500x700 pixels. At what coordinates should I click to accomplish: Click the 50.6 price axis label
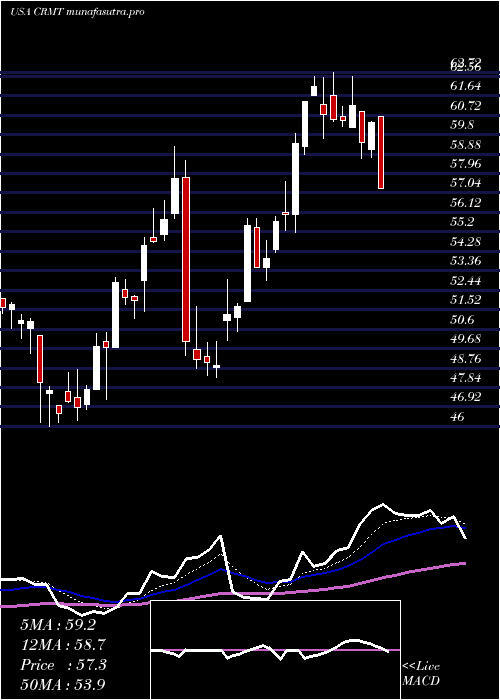pos(463,319)
